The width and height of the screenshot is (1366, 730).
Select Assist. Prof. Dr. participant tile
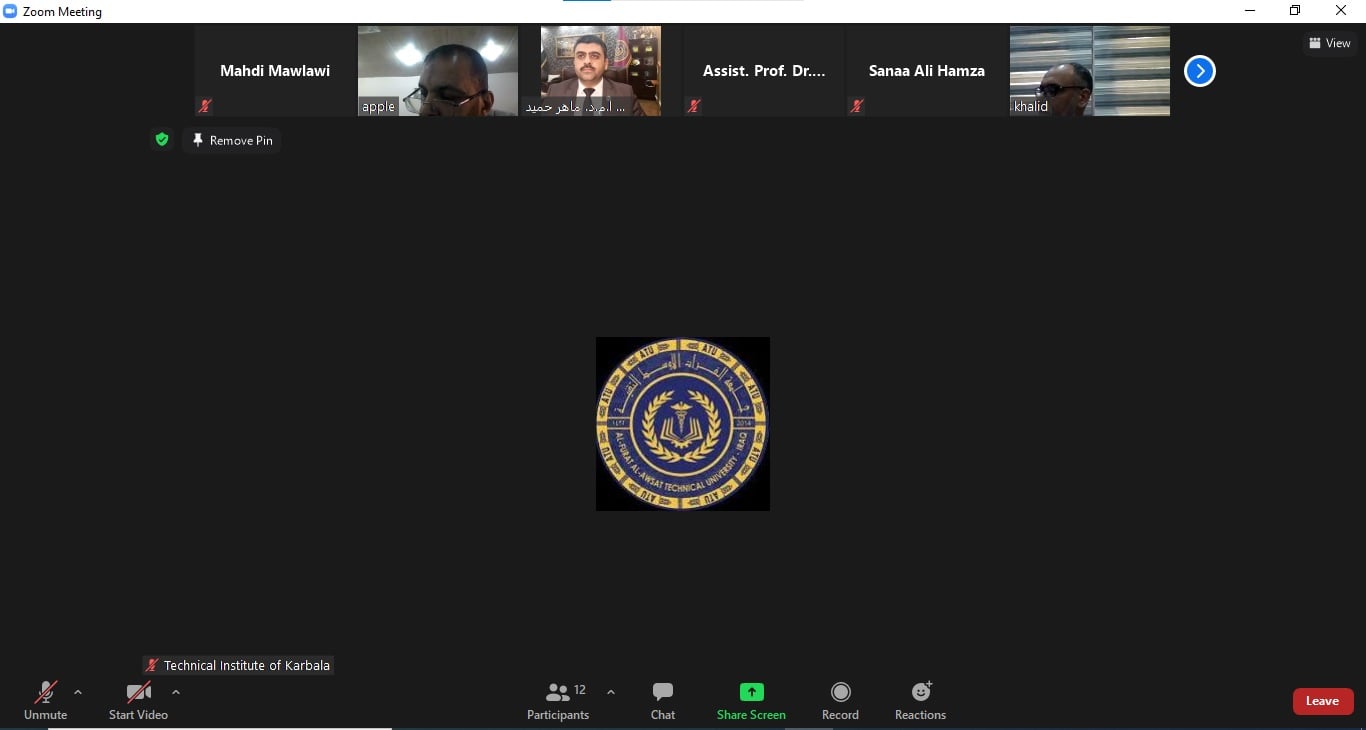pos(764,71)
